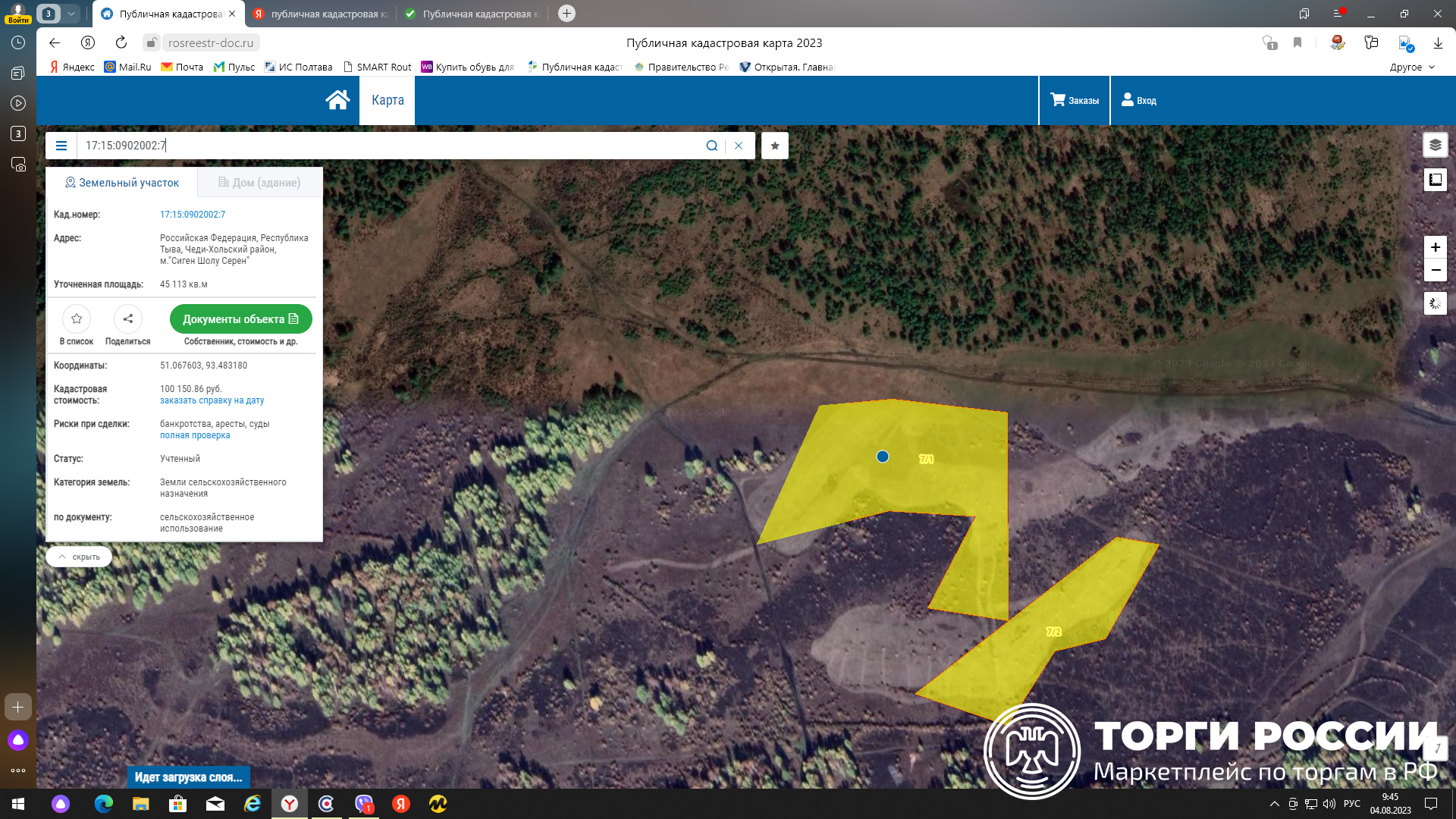Screen dimensions: 1456x819
Task: Switch to Дом (здание) tab
Action: [x=259, y=183]
